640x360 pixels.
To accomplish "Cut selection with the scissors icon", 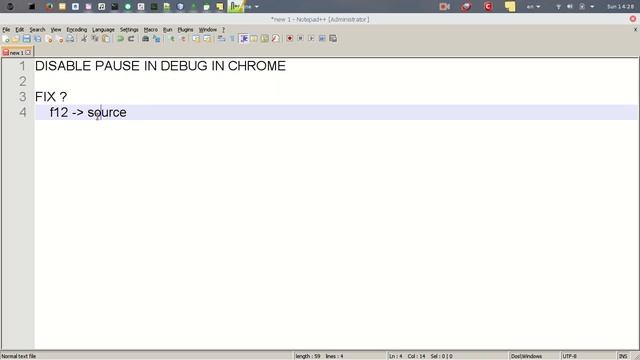I will (84, 39).
